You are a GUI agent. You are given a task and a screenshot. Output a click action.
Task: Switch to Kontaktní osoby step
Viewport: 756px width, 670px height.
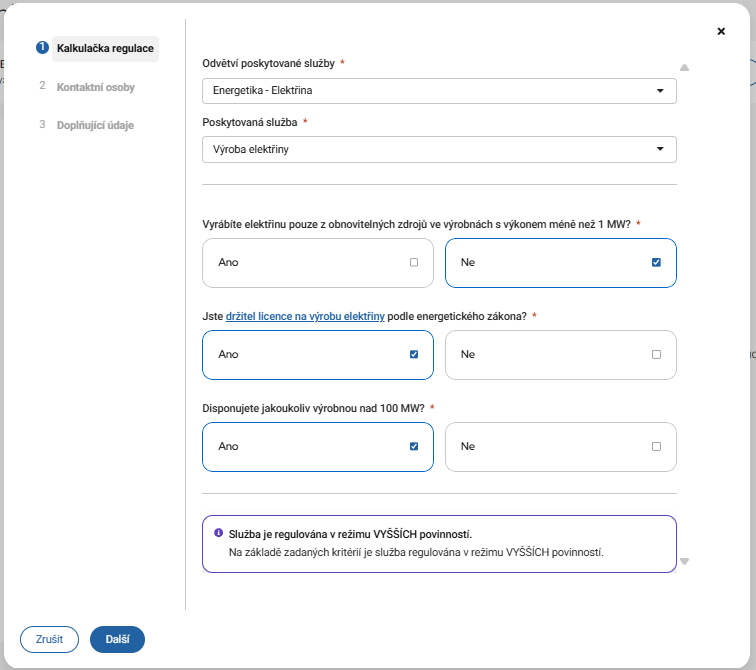(96, 87)
